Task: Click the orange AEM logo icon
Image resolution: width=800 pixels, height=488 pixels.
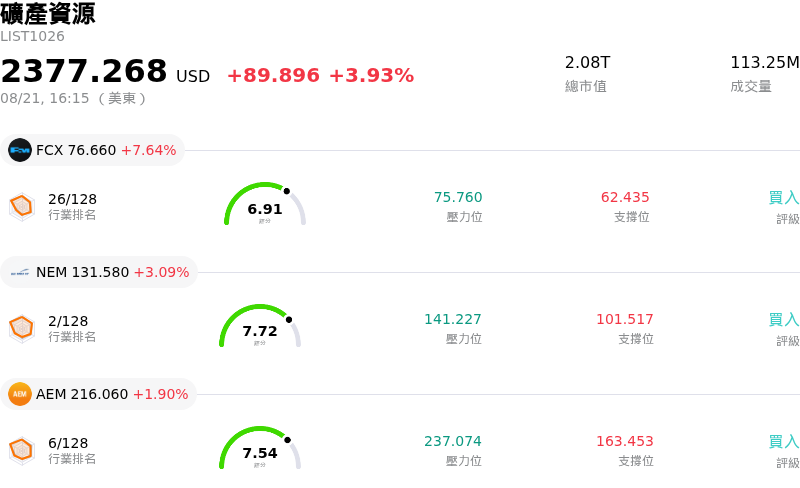Action: point(20,394)
